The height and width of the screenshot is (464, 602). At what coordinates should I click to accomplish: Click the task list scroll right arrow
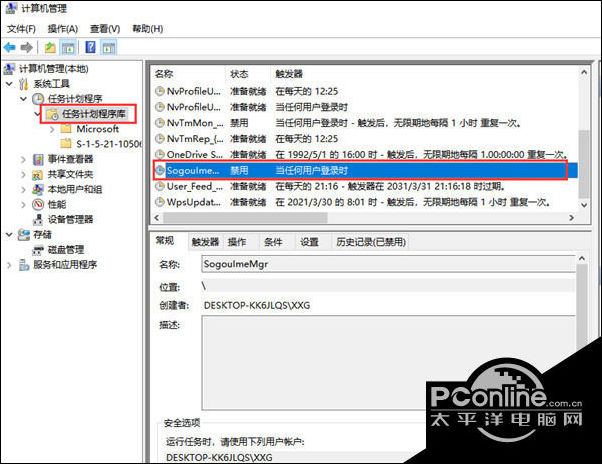coord(572,218)
